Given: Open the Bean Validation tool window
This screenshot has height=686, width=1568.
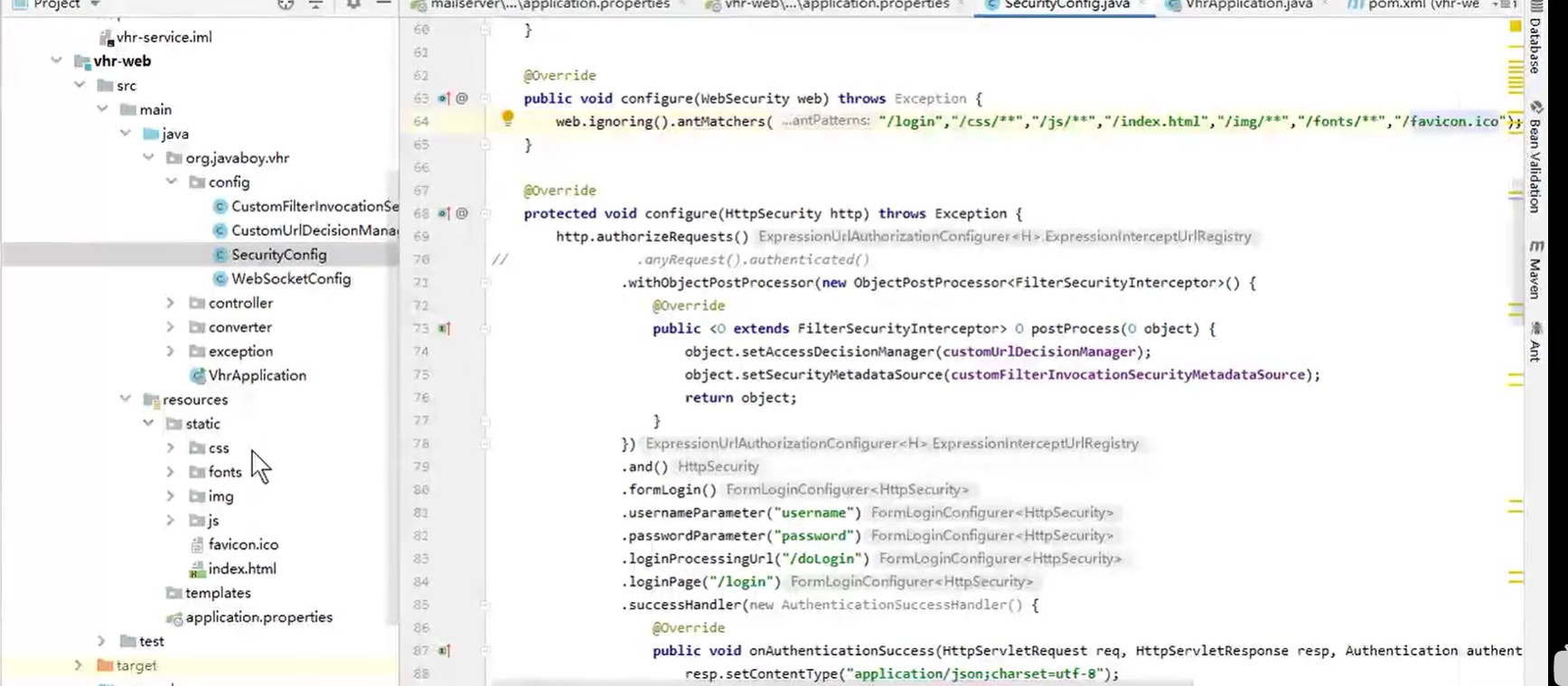Looking at the screenshot, I should point(1535,155).
